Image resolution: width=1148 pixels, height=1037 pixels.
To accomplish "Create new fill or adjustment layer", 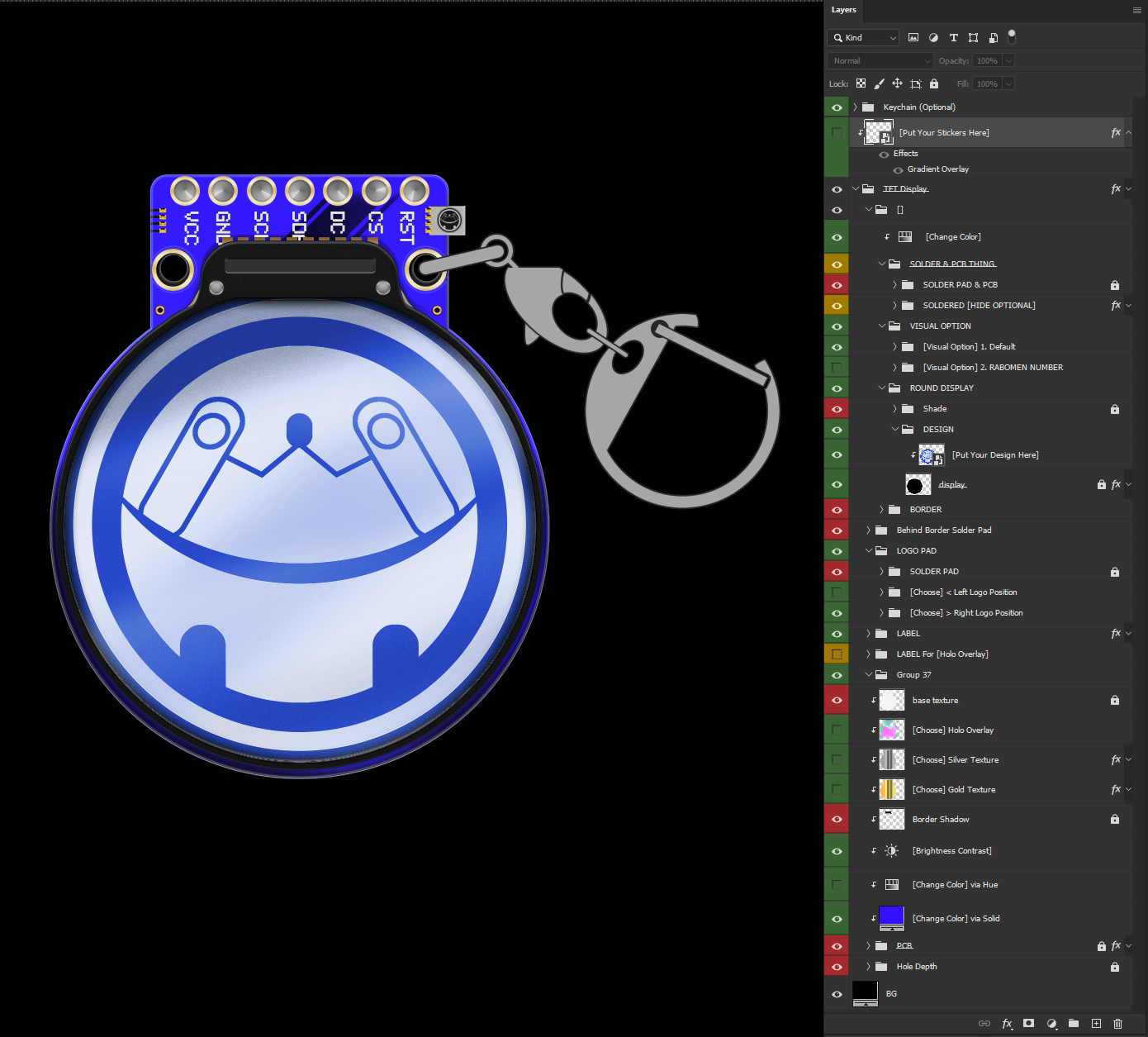I will click(1051, 1023).
